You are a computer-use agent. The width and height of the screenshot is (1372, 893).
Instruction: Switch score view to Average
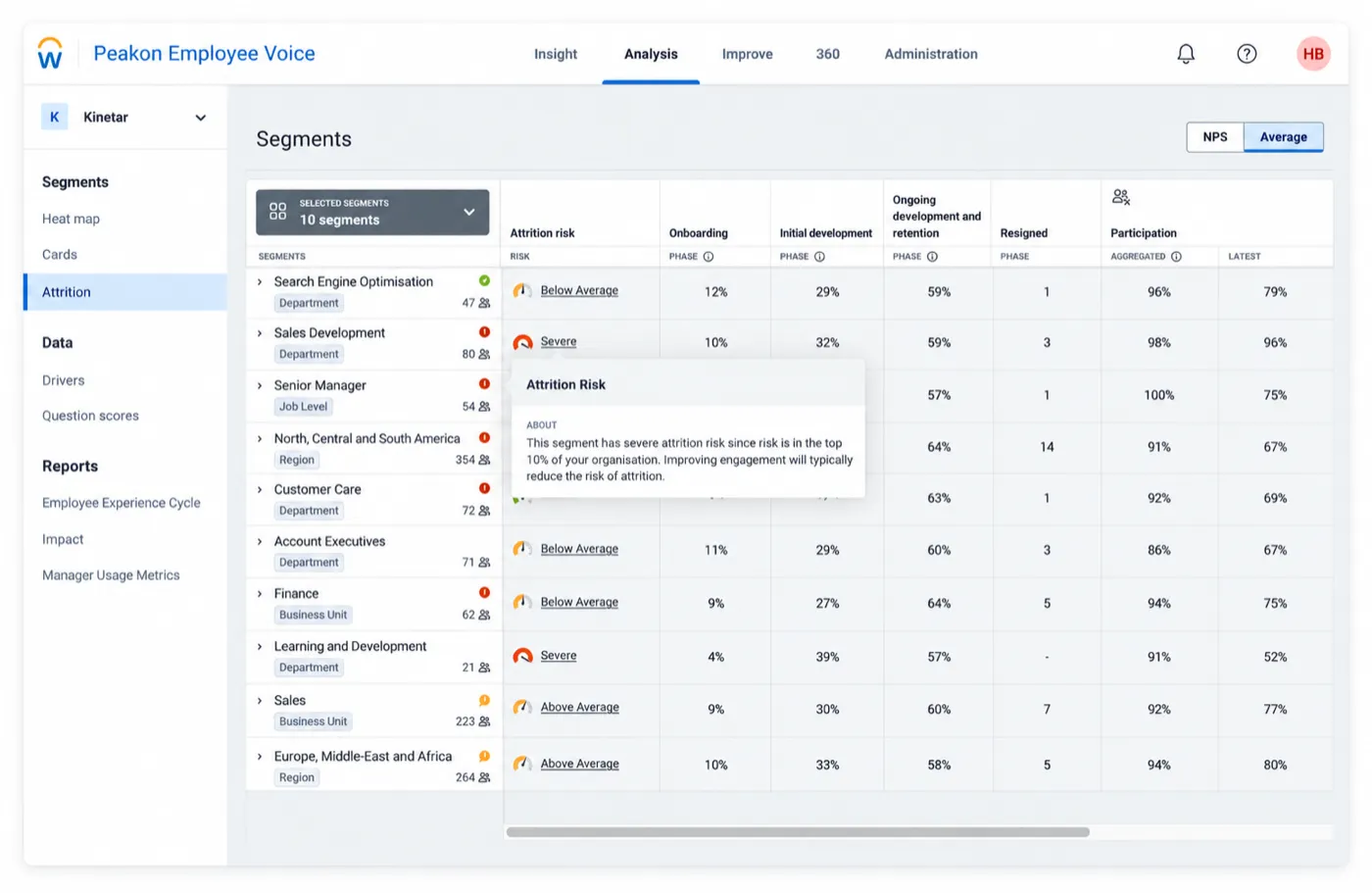(1284, 137)
